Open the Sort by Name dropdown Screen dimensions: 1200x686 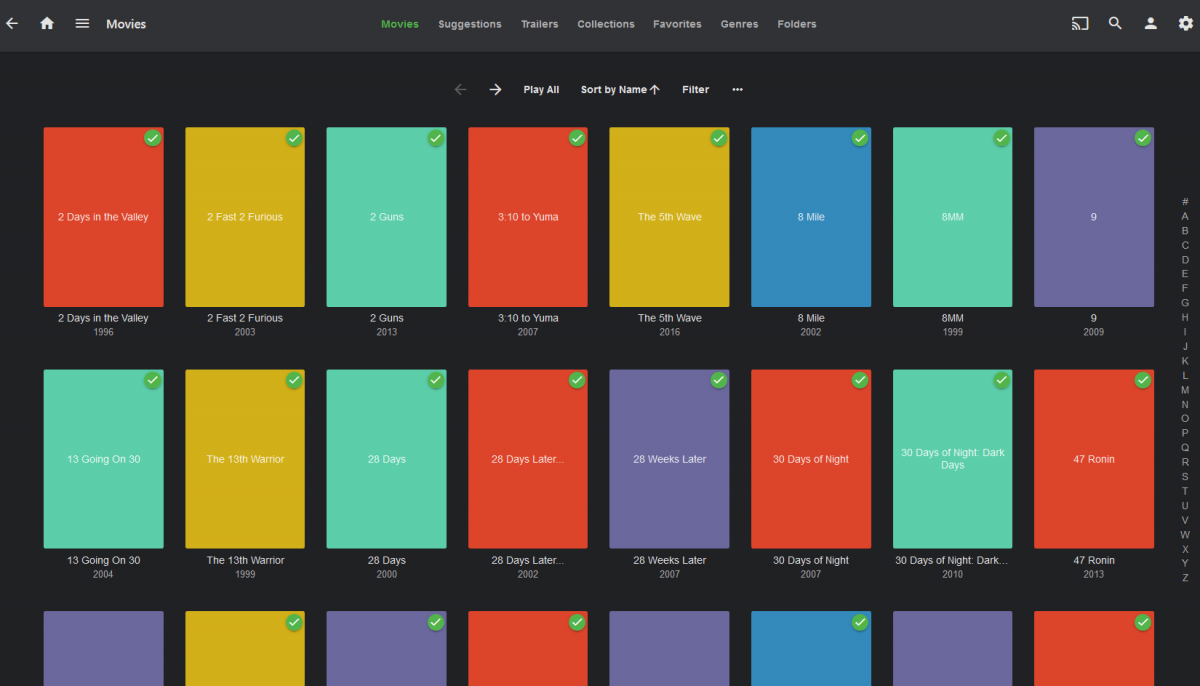pyautogui.click(x=620, y=89)
